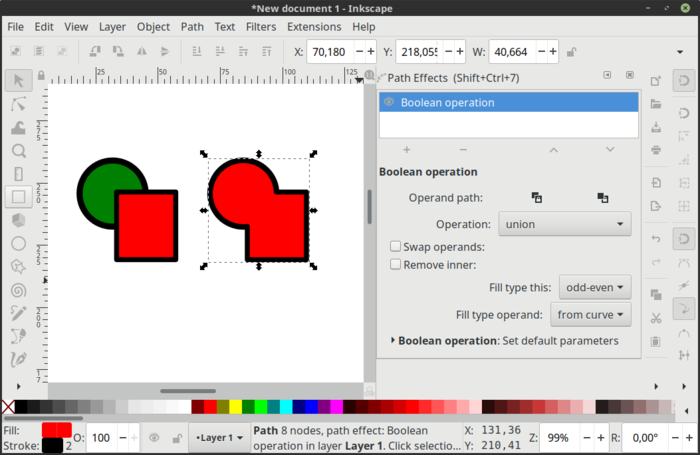This screenshot has height=455, width=700.
Task: Activate the Zoom magnifier tool
Action: [18, 151]
